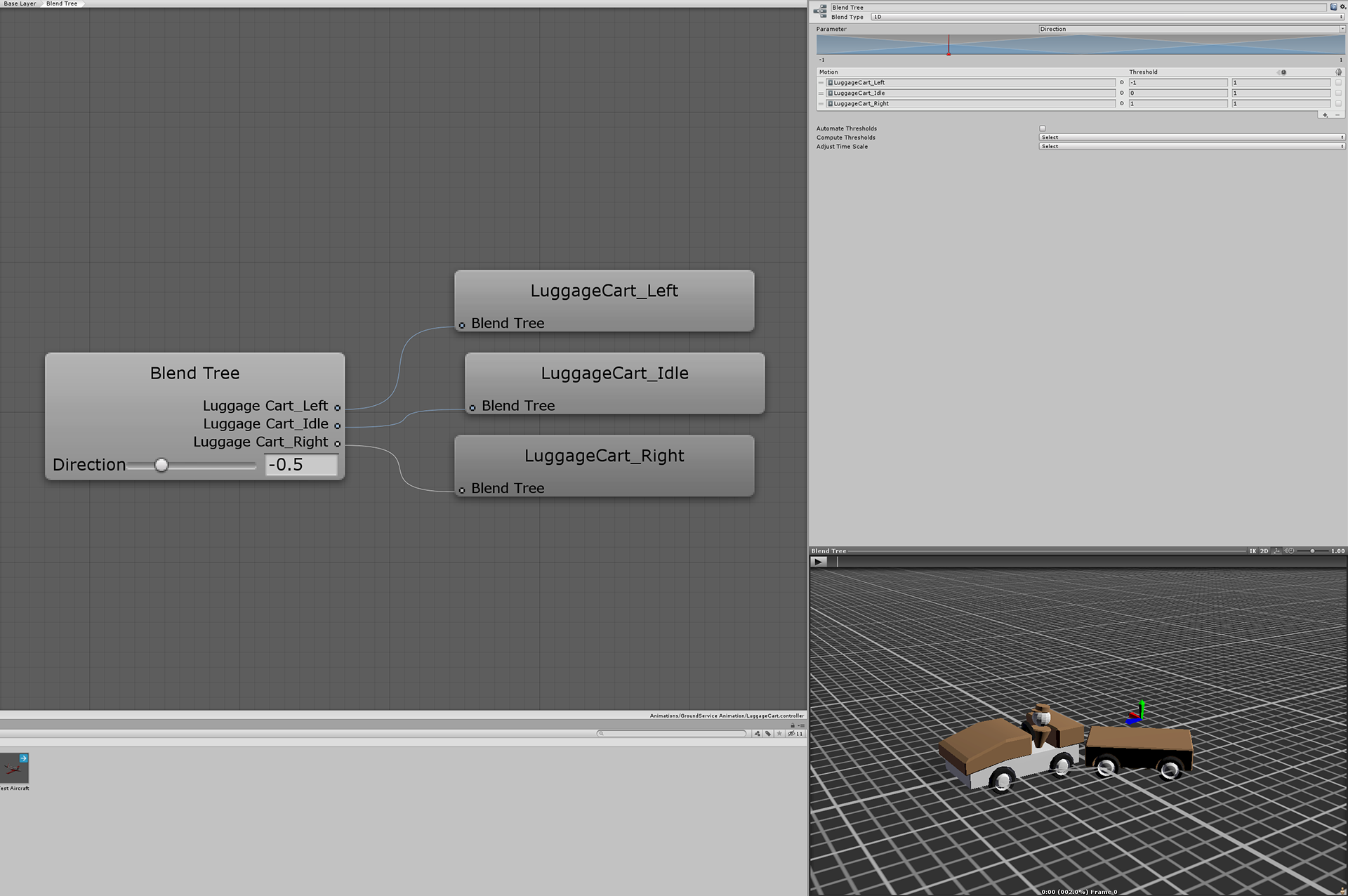Go to Base Layer breadcrumb tab
The width and height of the screenshot is (1348, 896).
[20, 4]
